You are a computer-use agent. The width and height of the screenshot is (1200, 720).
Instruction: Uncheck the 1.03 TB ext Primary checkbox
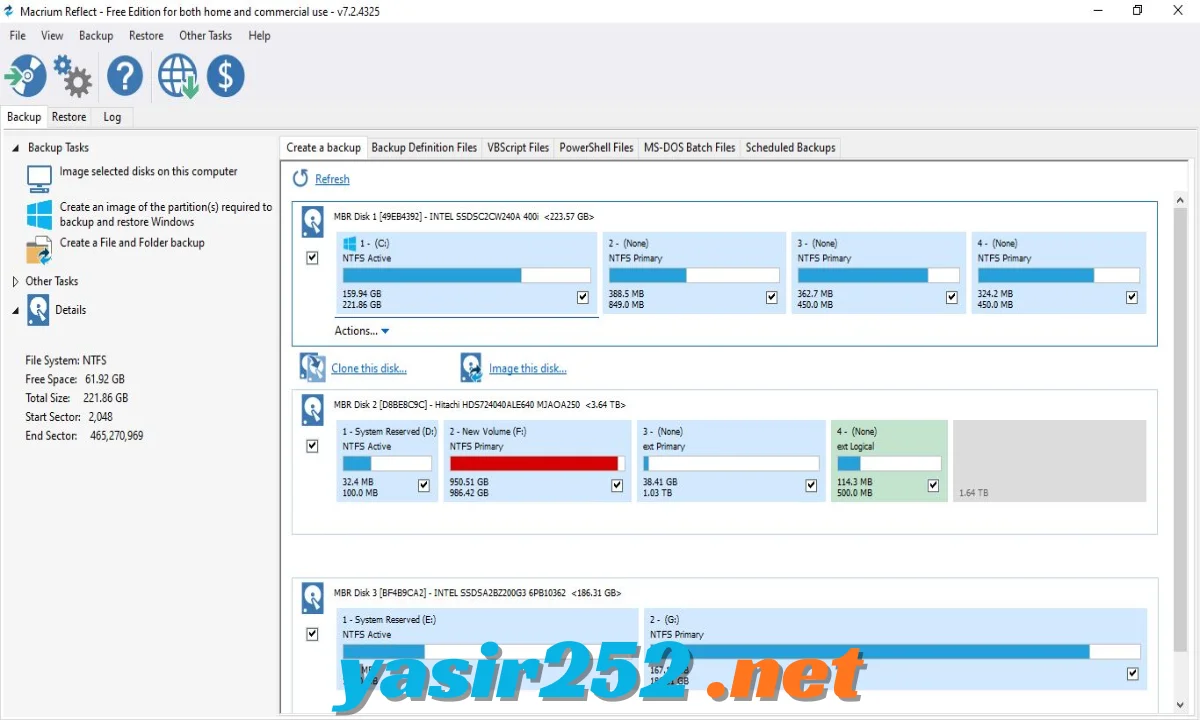pyautogui.click(x=811, y=485)
